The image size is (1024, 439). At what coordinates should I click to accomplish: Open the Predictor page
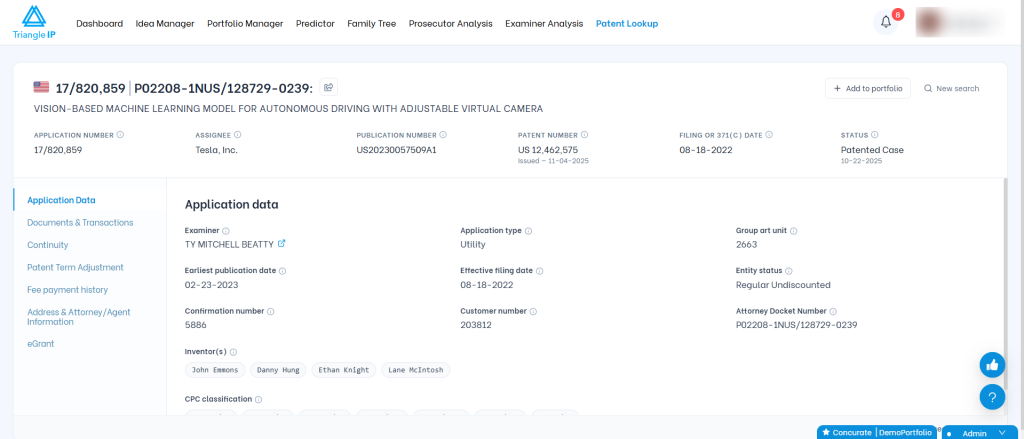coord(315,24)
